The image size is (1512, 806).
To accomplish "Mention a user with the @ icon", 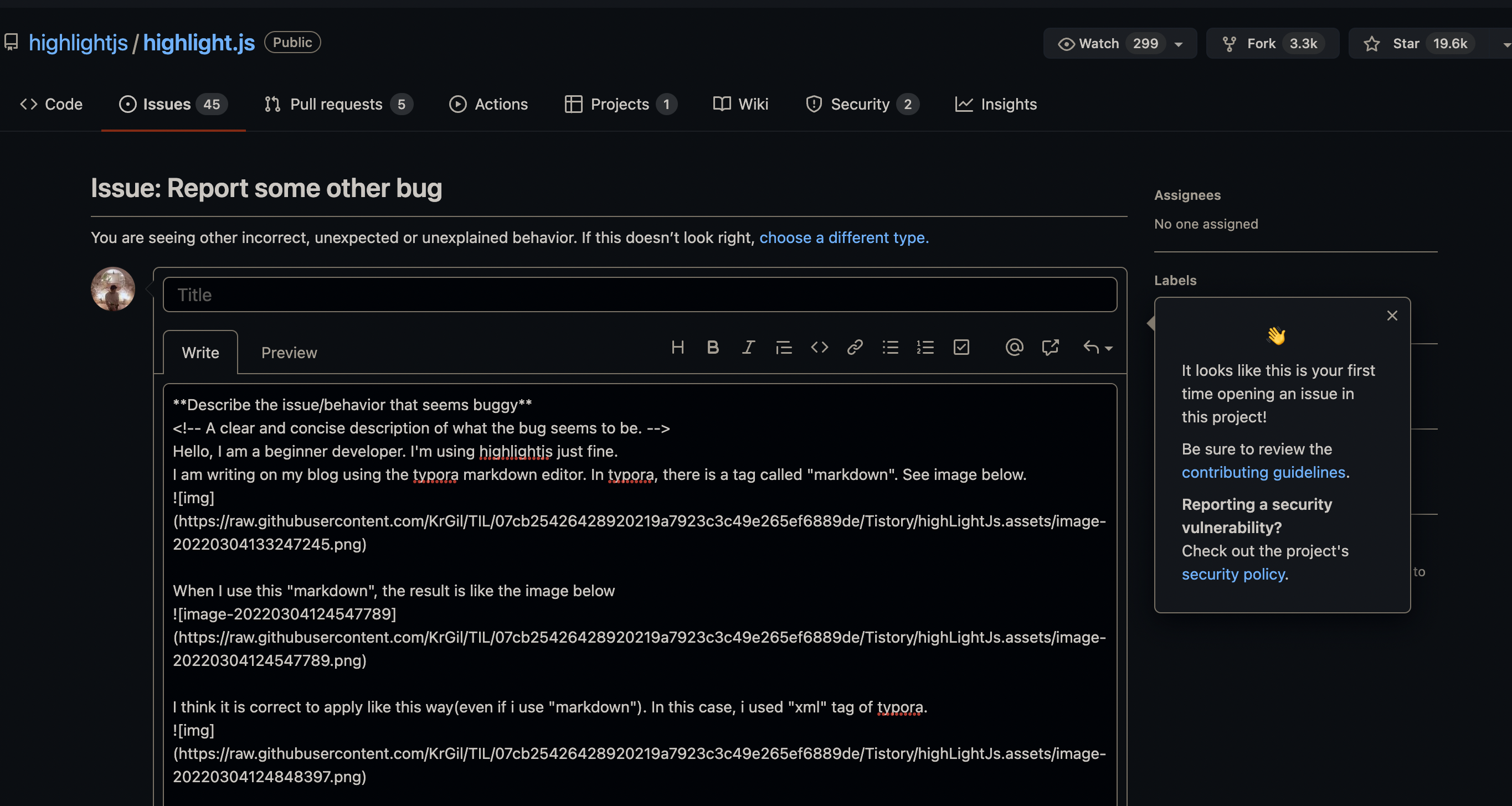I will 1014,348.
